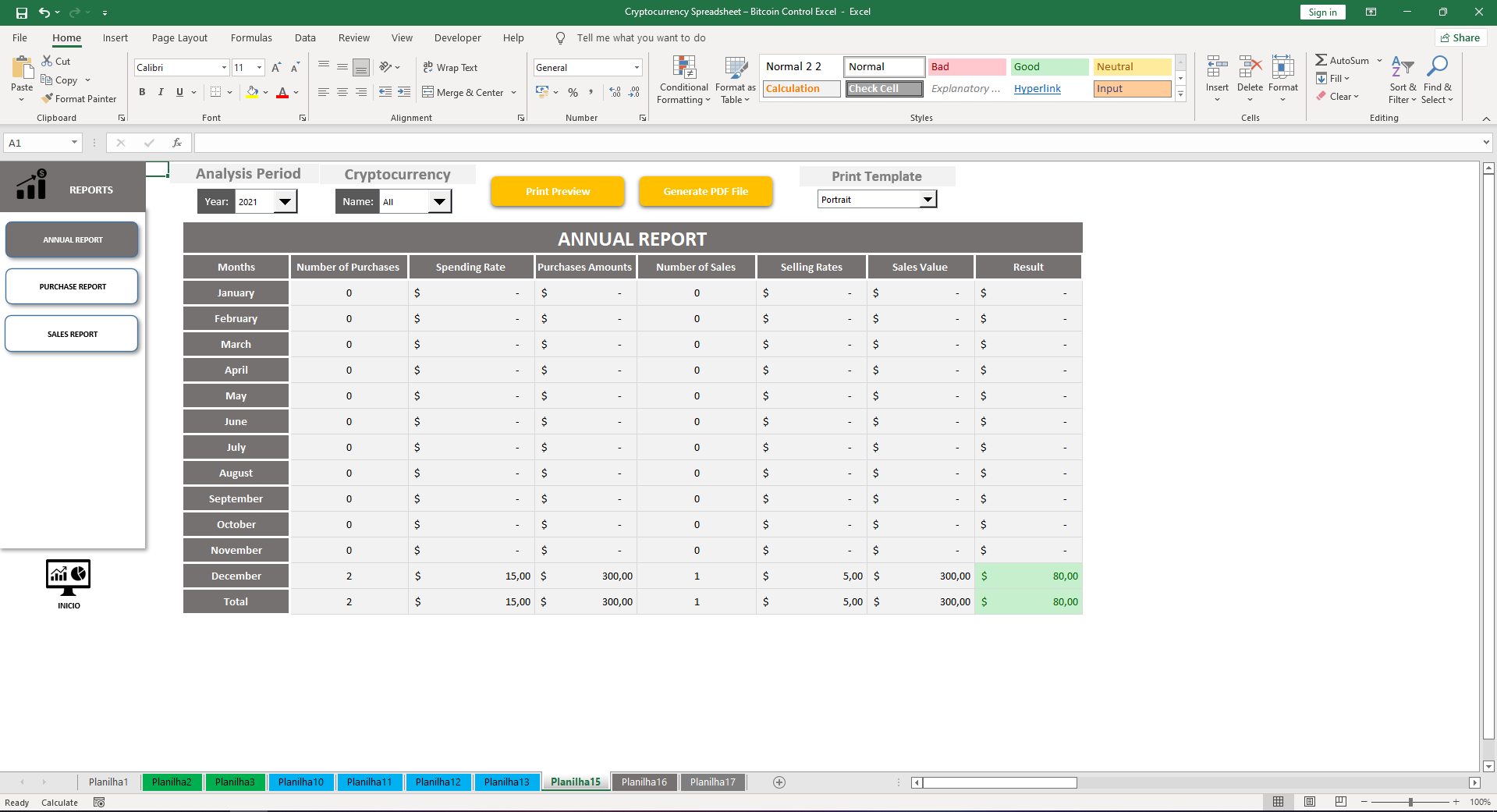Toggle Wrap Text on
The image size is (1497, 812).
[450, 68]
